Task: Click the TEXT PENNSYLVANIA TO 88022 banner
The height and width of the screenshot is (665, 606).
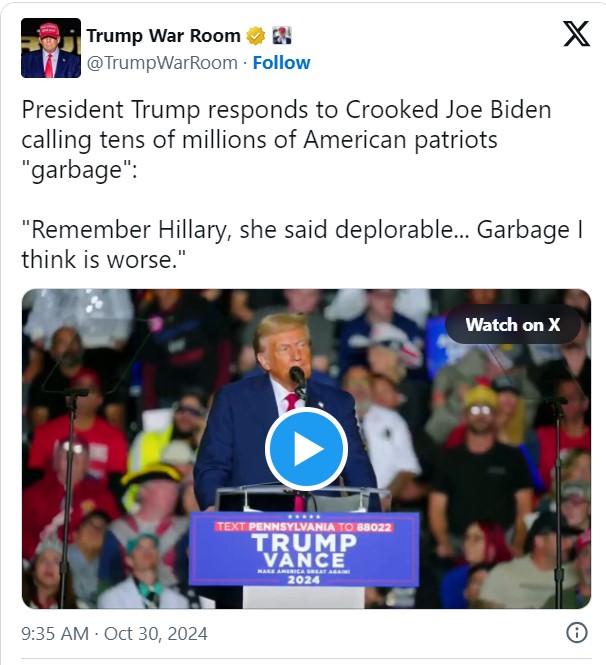Action: 304,527
